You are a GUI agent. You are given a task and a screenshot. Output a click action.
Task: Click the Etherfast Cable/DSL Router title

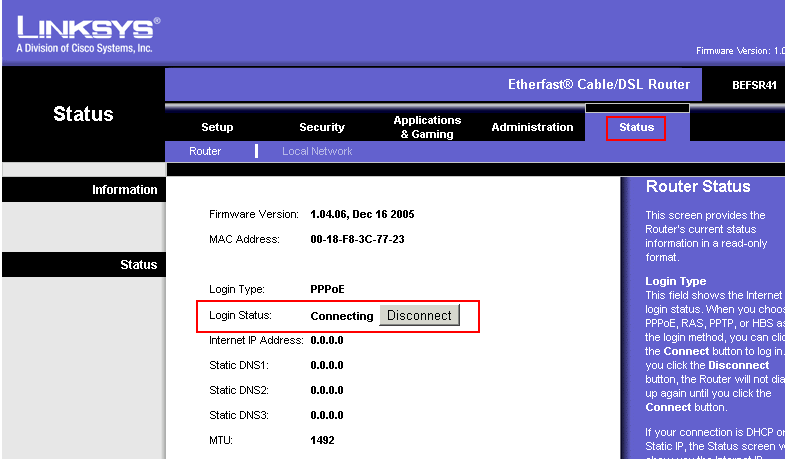(598, 85)
